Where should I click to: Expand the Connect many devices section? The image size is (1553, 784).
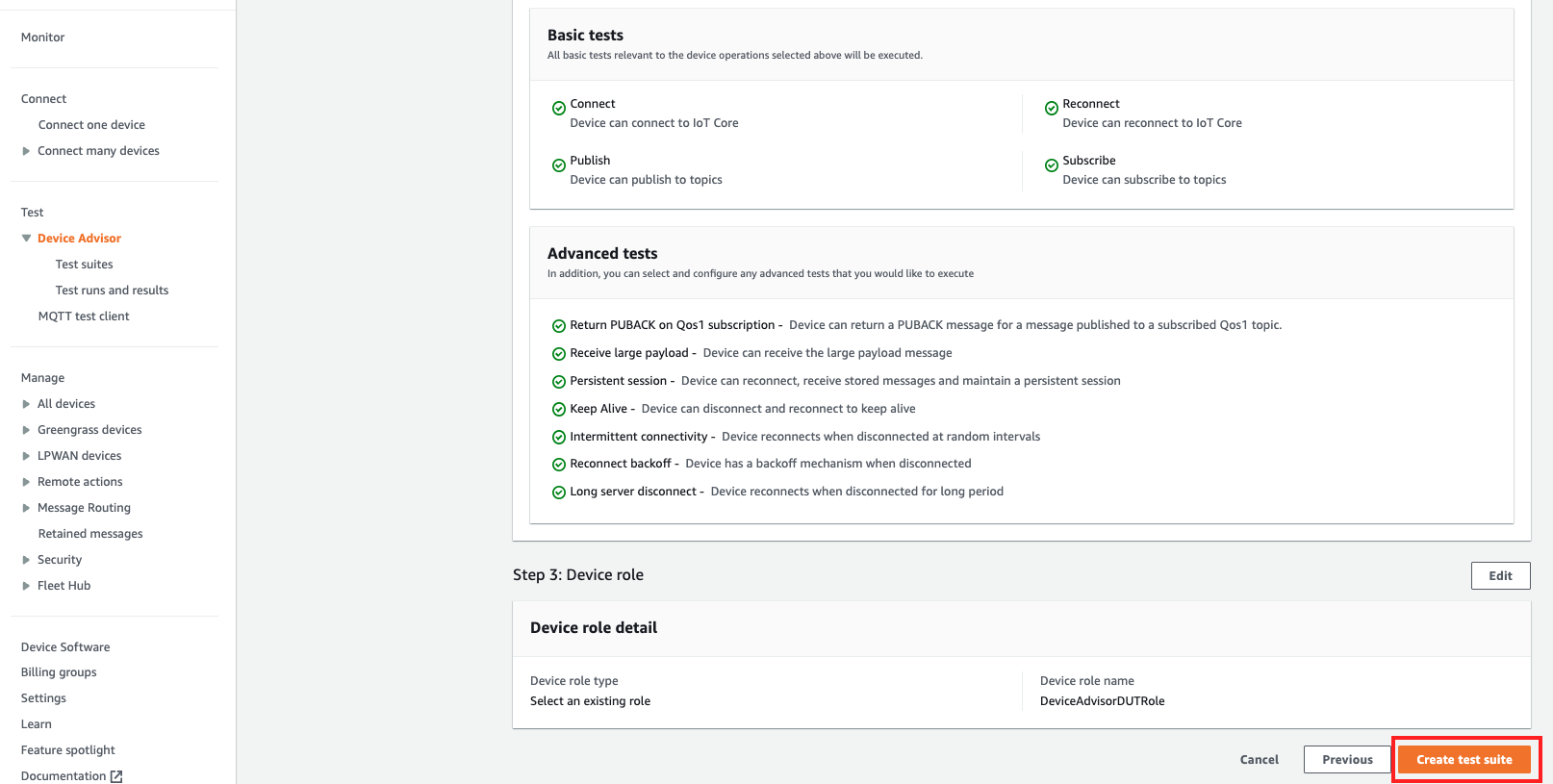26,151
